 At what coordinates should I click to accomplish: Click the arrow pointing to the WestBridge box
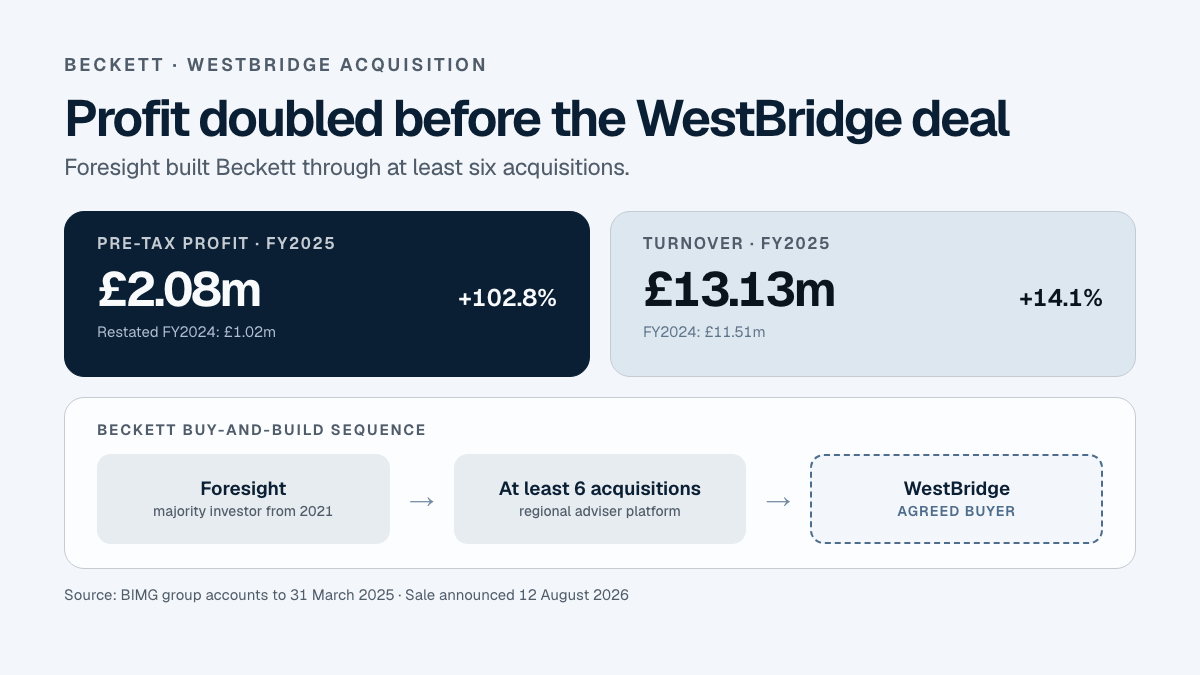pyautogui.click(x=778, y=500)
